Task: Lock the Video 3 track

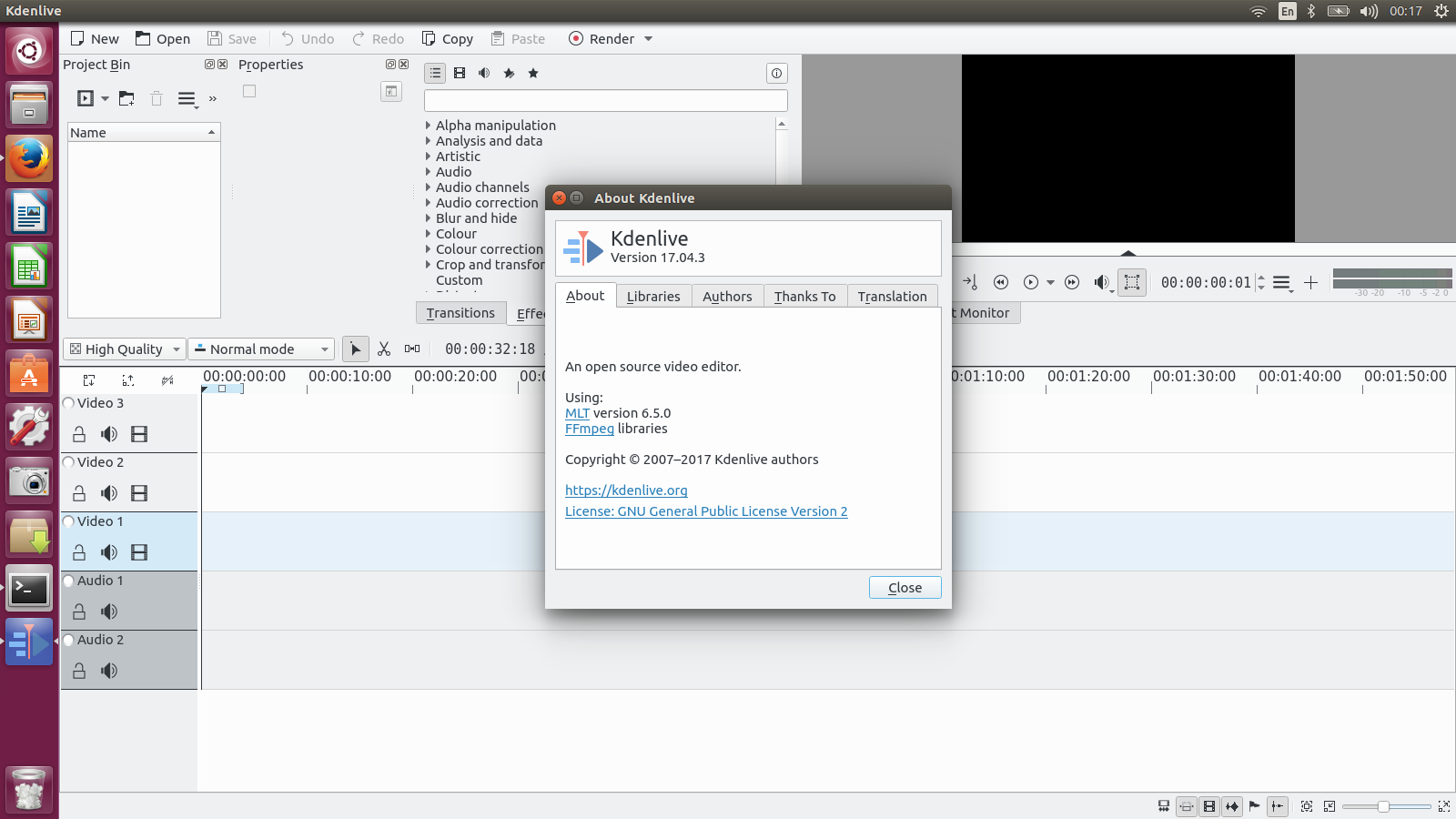Action: [79, 434]
